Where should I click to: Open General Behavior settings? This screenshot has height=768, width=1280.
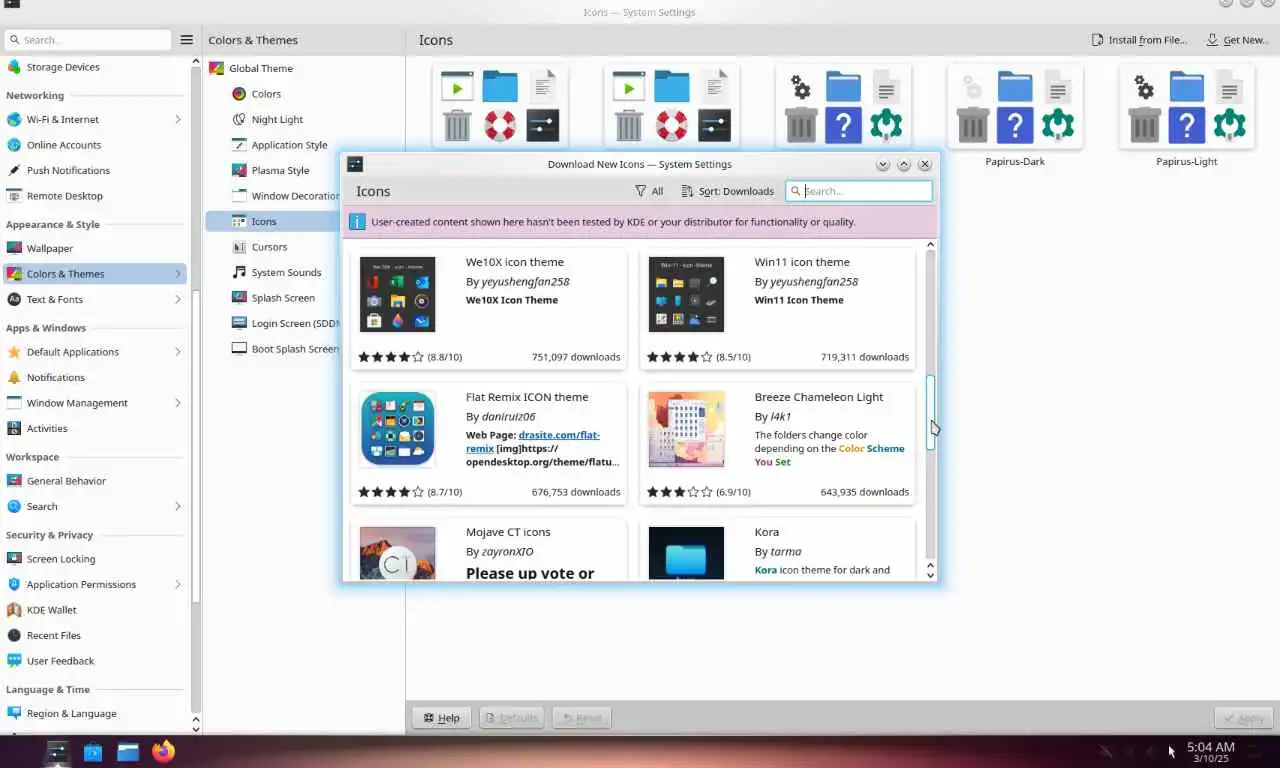coord(96,481)
